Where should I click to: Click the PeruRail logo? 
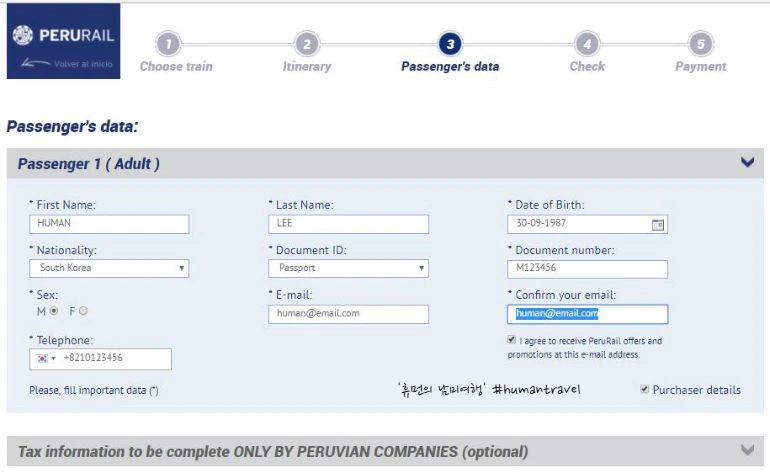pyautogui.click(x=63, y=35)
